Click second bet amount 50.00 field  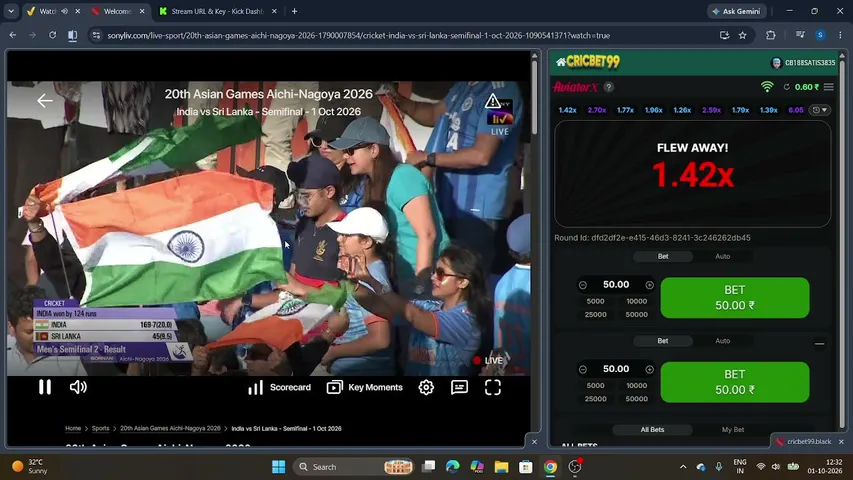point(616,369)
